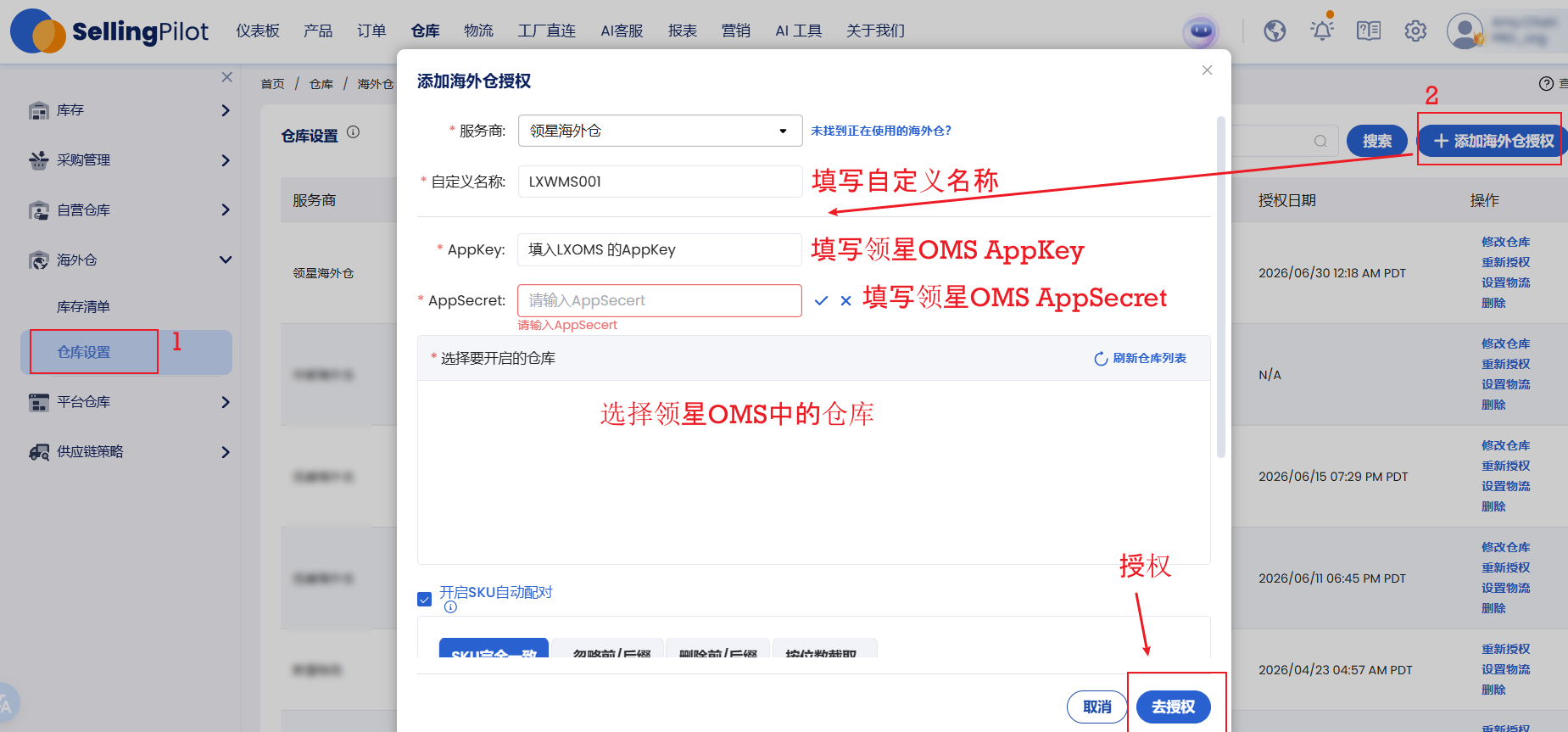This screenshot has width=1568, height=732.
Task: Open the help docs book icon
Action: tap(1369, 31)
